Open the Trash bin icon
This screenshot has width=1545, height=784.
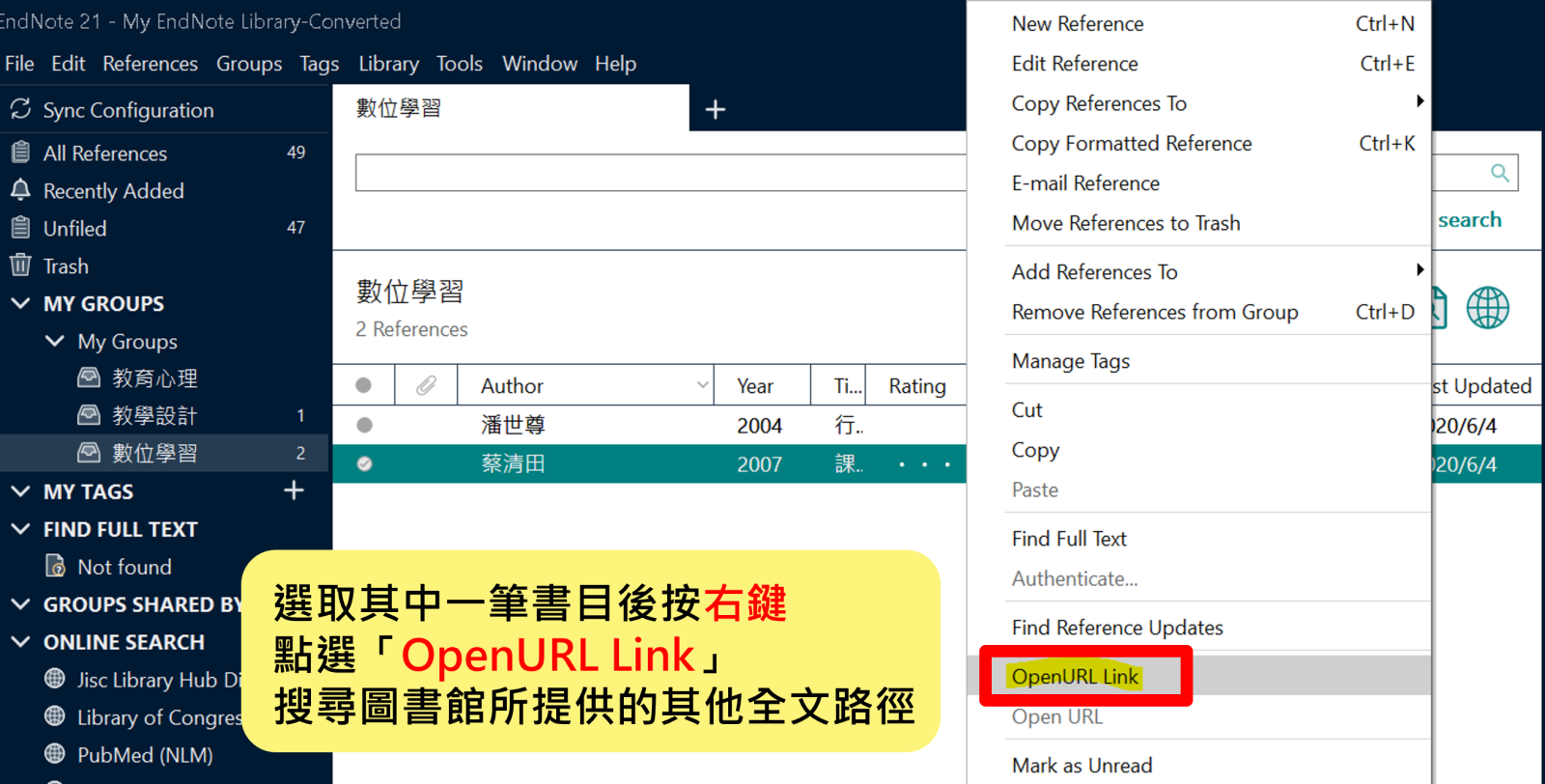20,266
